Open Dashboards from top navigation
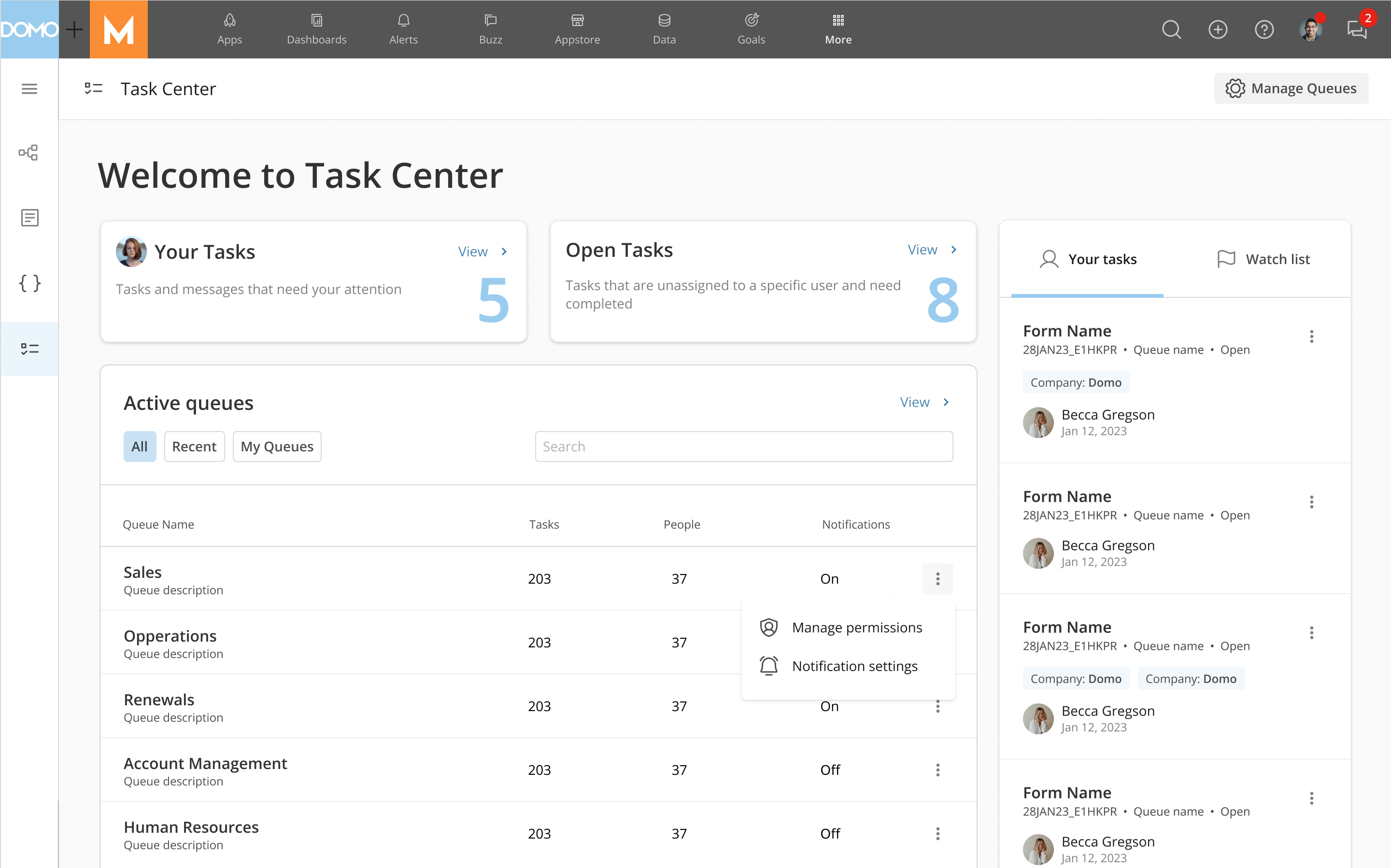Screen dimensions: 1391x868 (x=316, y=29)
